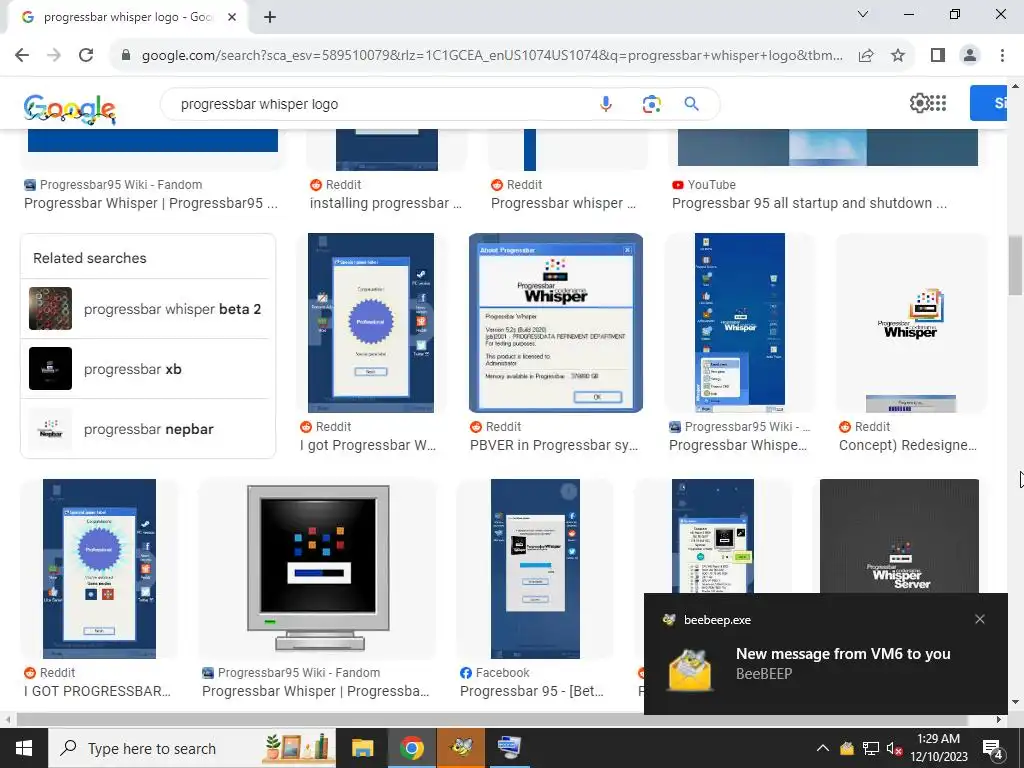
Task: Open the BeeBEEP envelope tray icon
Action: point(846,748)
